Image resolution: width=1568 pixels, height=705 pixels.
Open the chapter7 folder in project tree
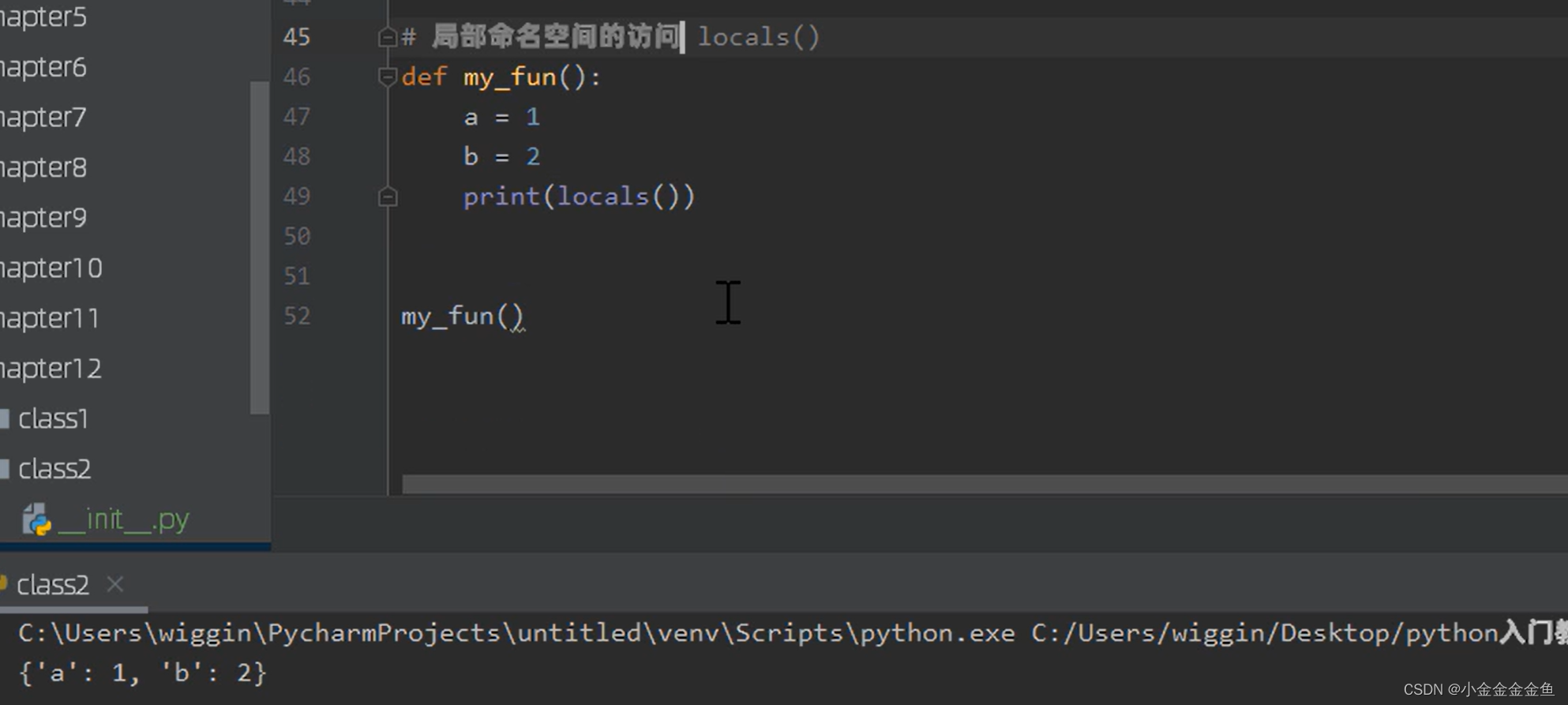point(43,118)
